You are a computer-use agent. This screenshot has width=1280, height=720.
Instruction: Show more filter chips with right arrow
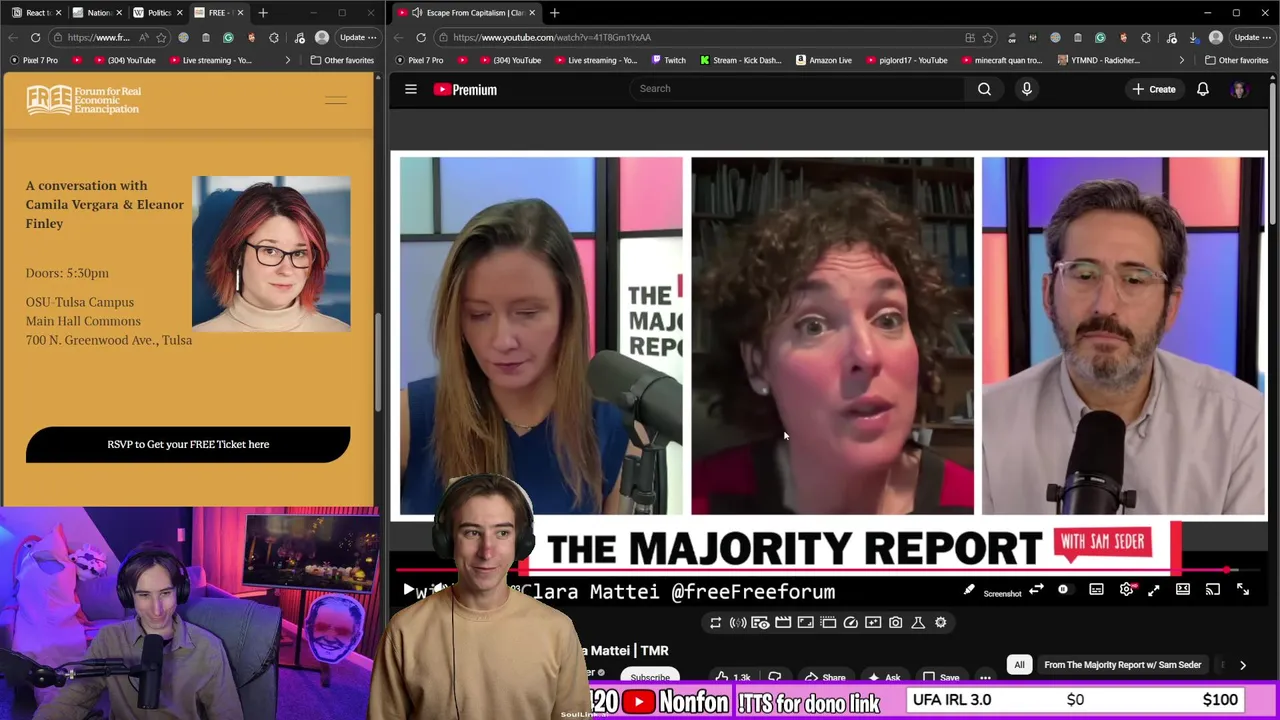[x=1243, y=665]
